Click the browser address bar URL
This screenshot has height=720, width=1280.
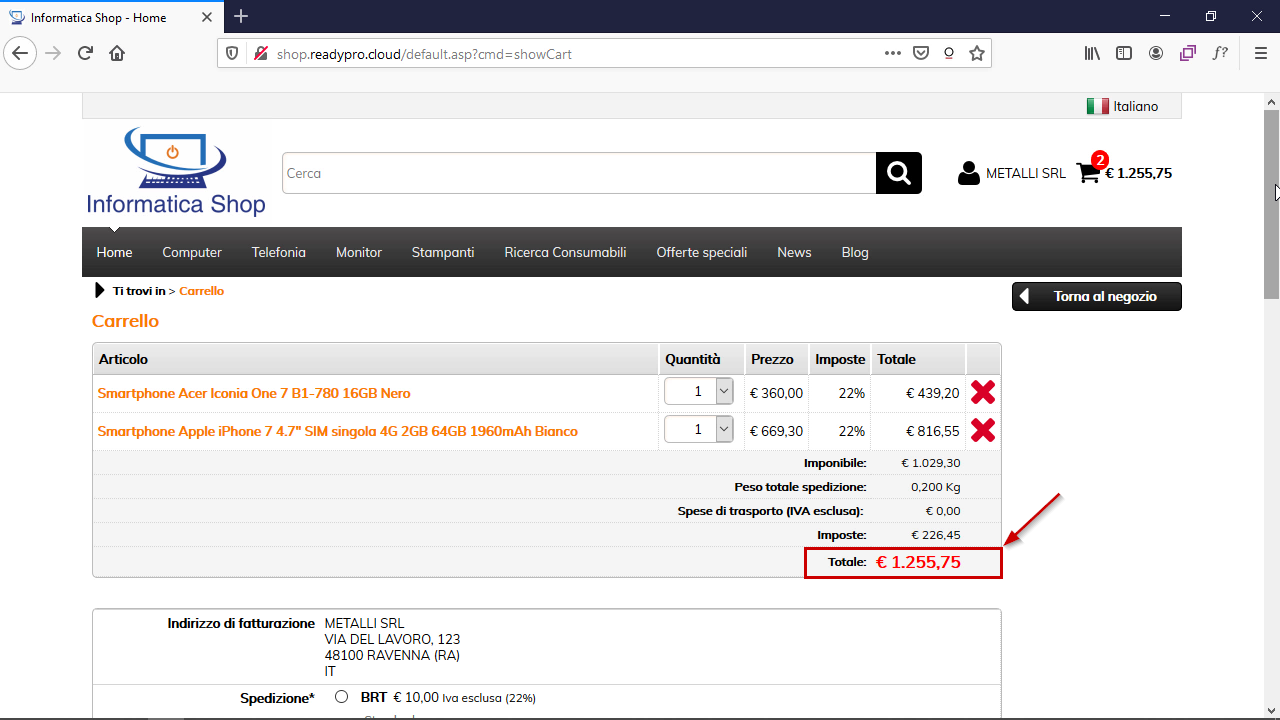point(424,53)
